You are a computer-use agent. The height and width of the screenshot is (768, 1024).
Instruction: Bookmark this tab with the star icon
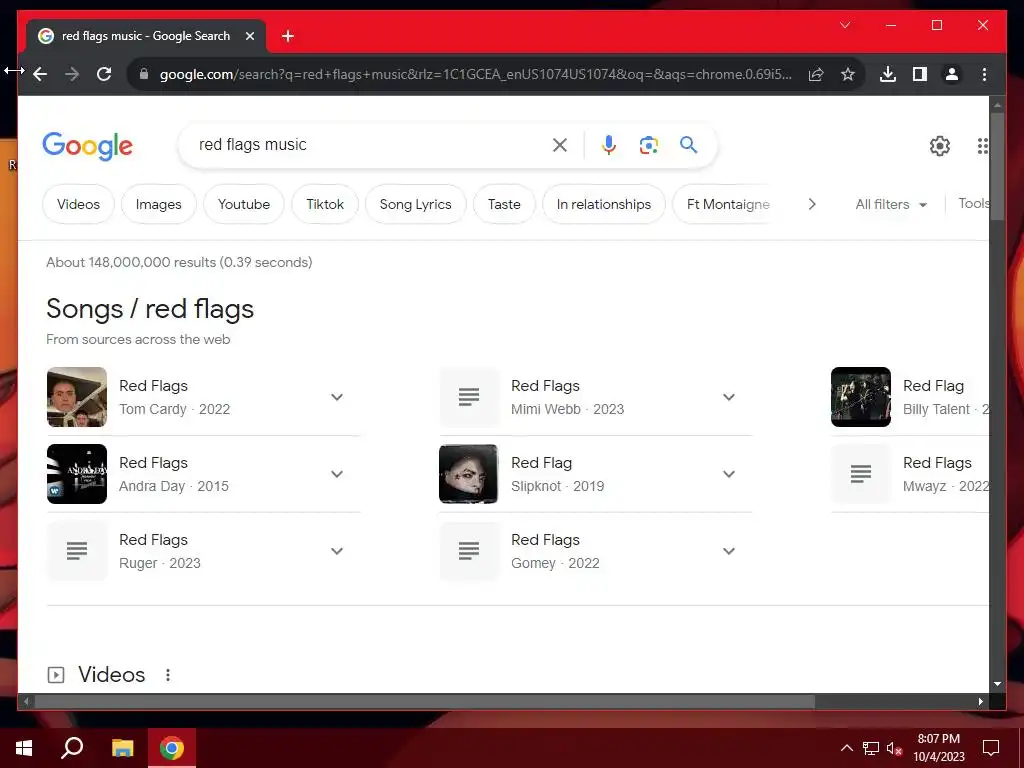[x=848, y=74]
